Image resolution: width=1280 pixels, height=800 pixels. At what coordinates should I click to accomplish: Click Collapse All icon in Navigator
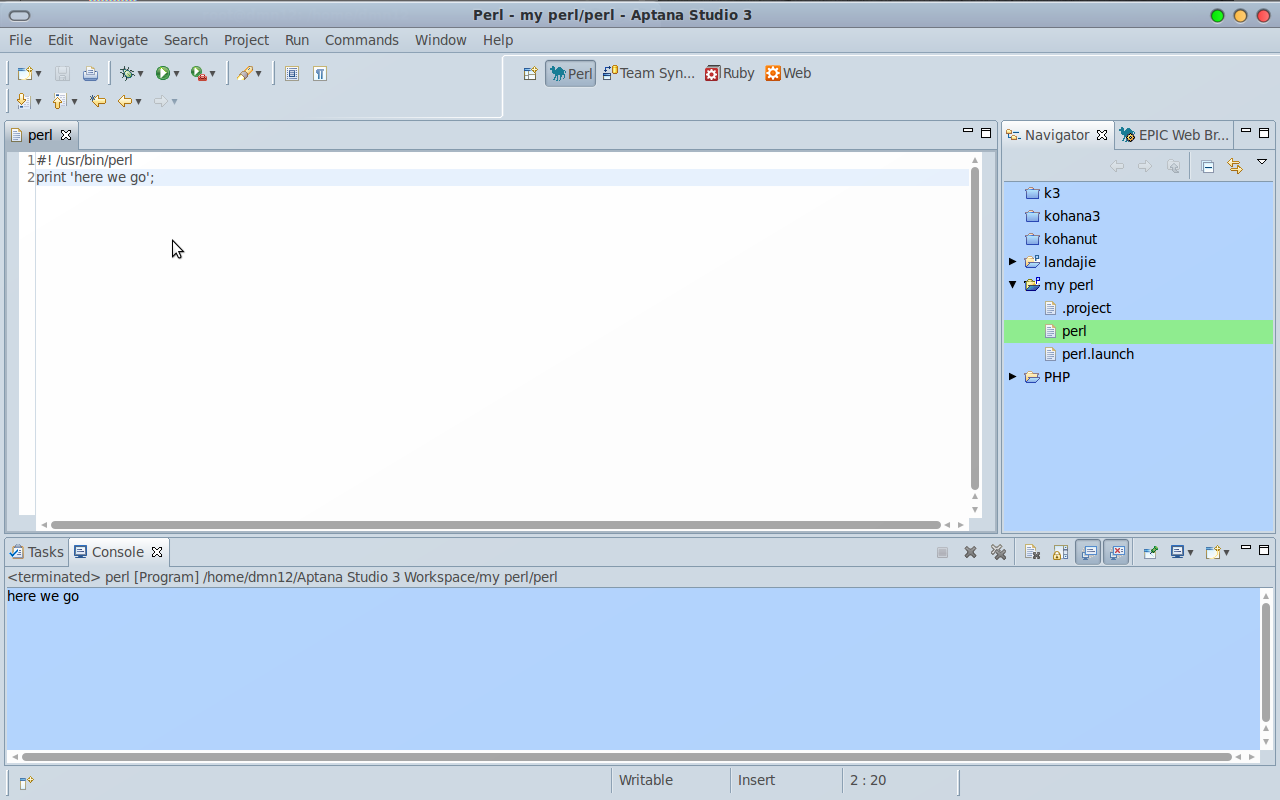(1207, 167)
